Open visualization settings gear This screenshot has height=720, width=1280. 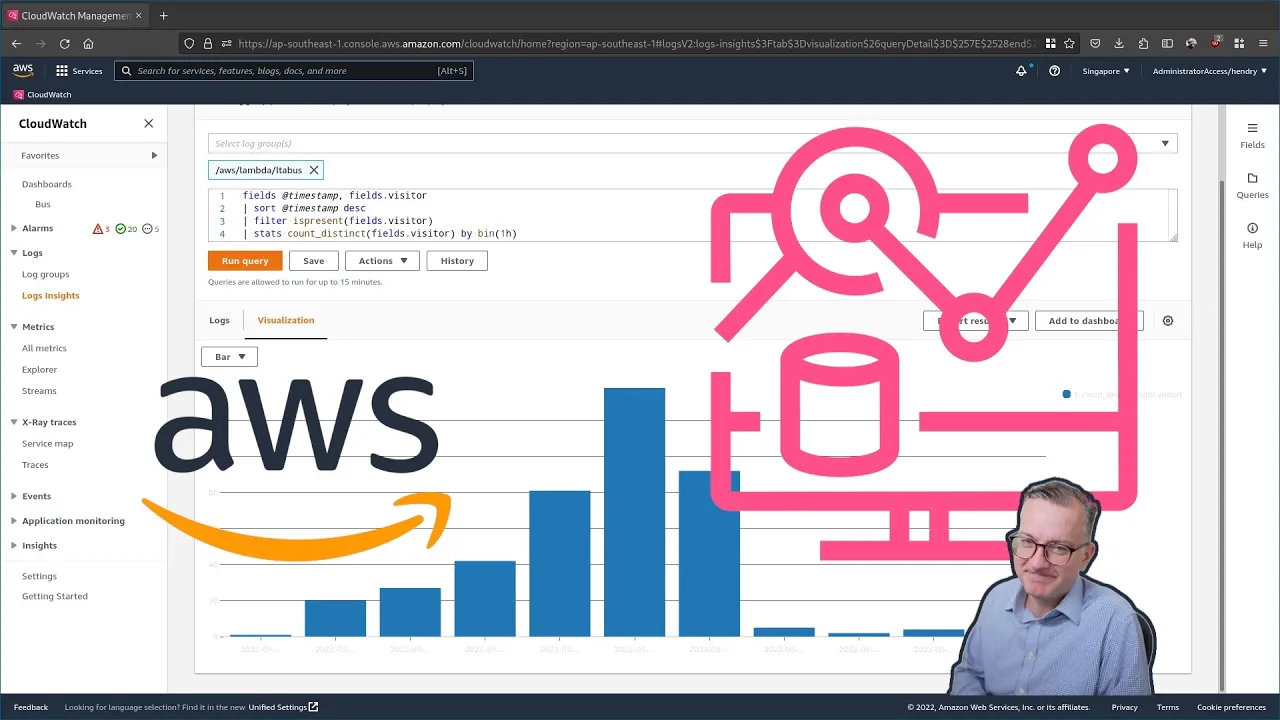pos(1167,321)
